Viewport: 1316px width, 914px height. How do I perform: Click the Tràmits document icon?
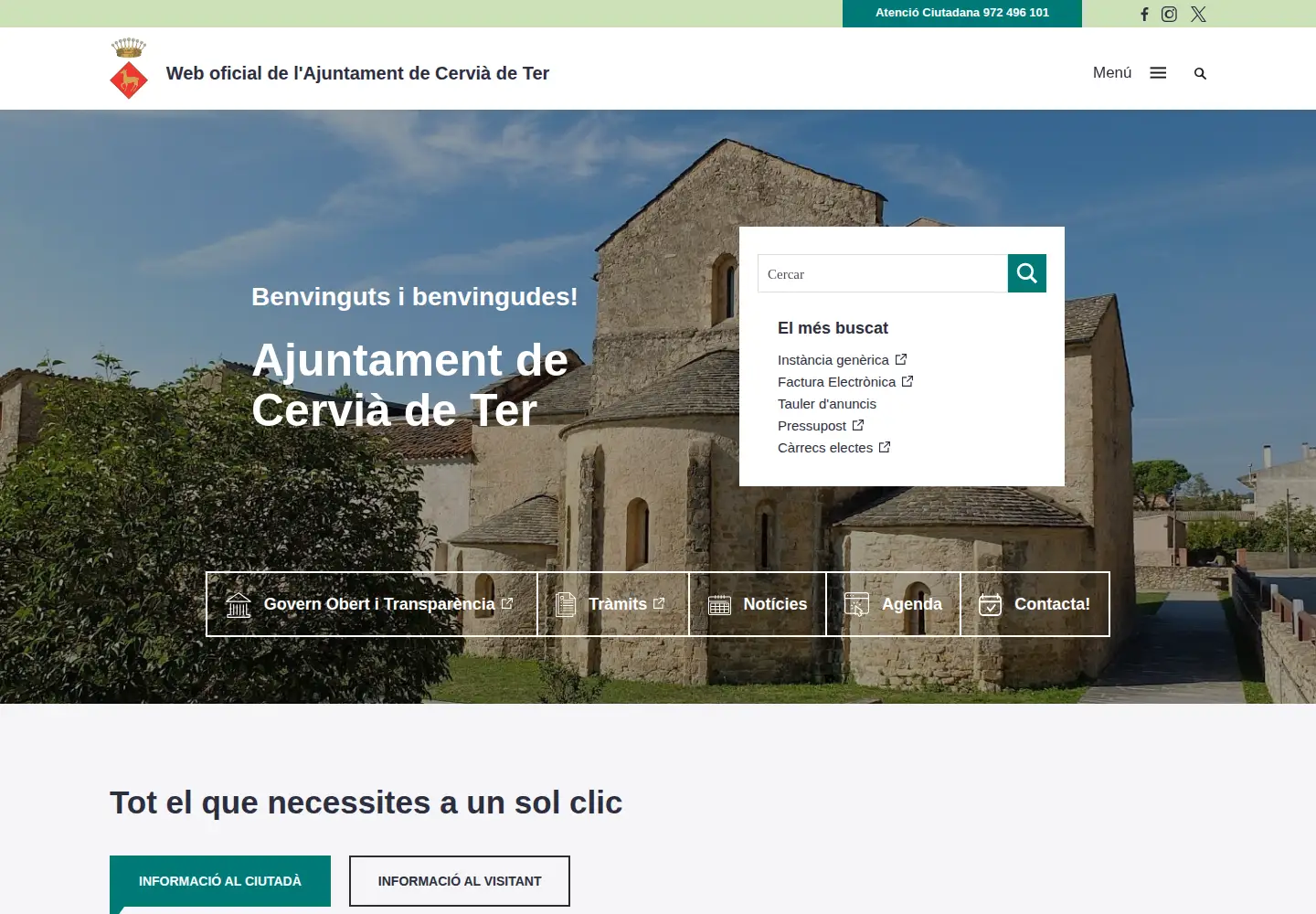tap(566, 604)
